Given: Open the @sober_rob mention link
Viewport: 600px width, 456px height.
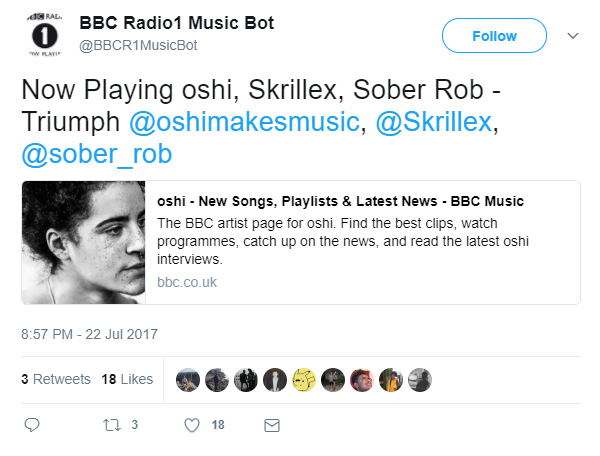Looking at the screenshot, I should 97,153.
